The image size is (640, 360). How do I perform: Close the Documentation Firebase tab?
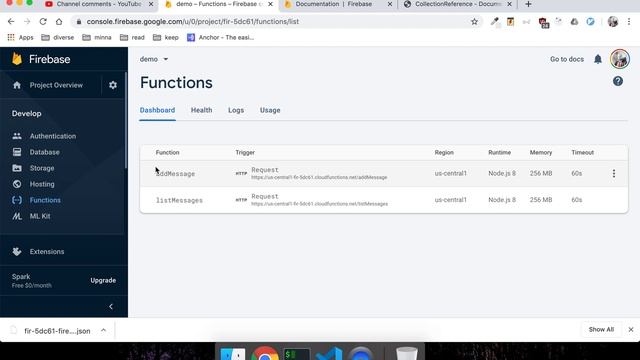(x=389, y=4)
